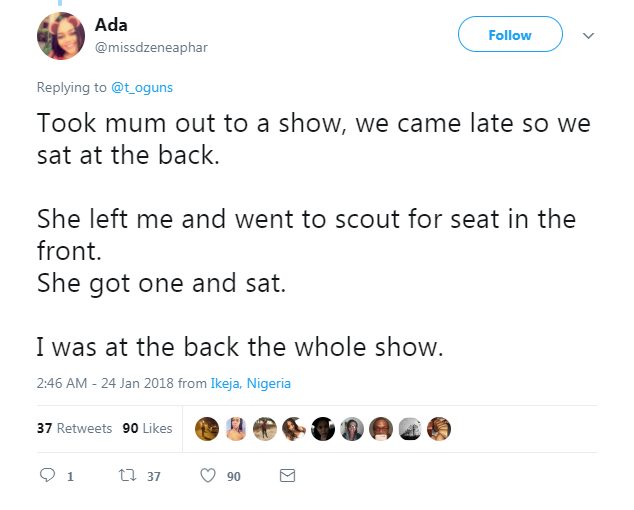Open the black-and-white liker avatar
Viewport: 634px width, 510px height.
point(409,429)
